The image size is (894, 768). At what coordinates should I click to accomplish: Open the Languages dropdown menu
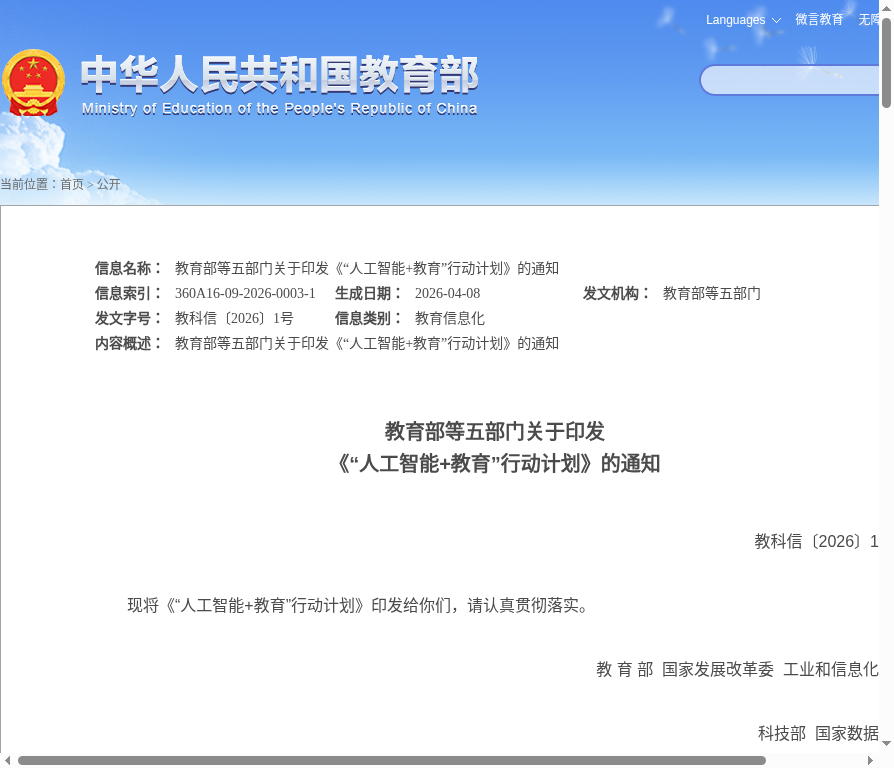tap(736, 20)
